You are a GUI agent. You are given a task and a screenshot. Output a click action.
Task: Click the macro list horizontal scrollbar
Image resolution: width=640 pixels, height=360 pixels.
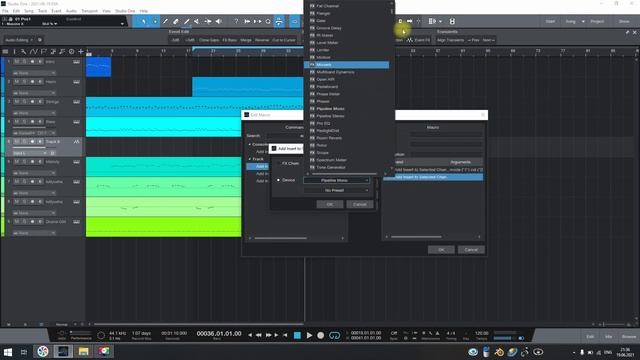click(416, 237)
